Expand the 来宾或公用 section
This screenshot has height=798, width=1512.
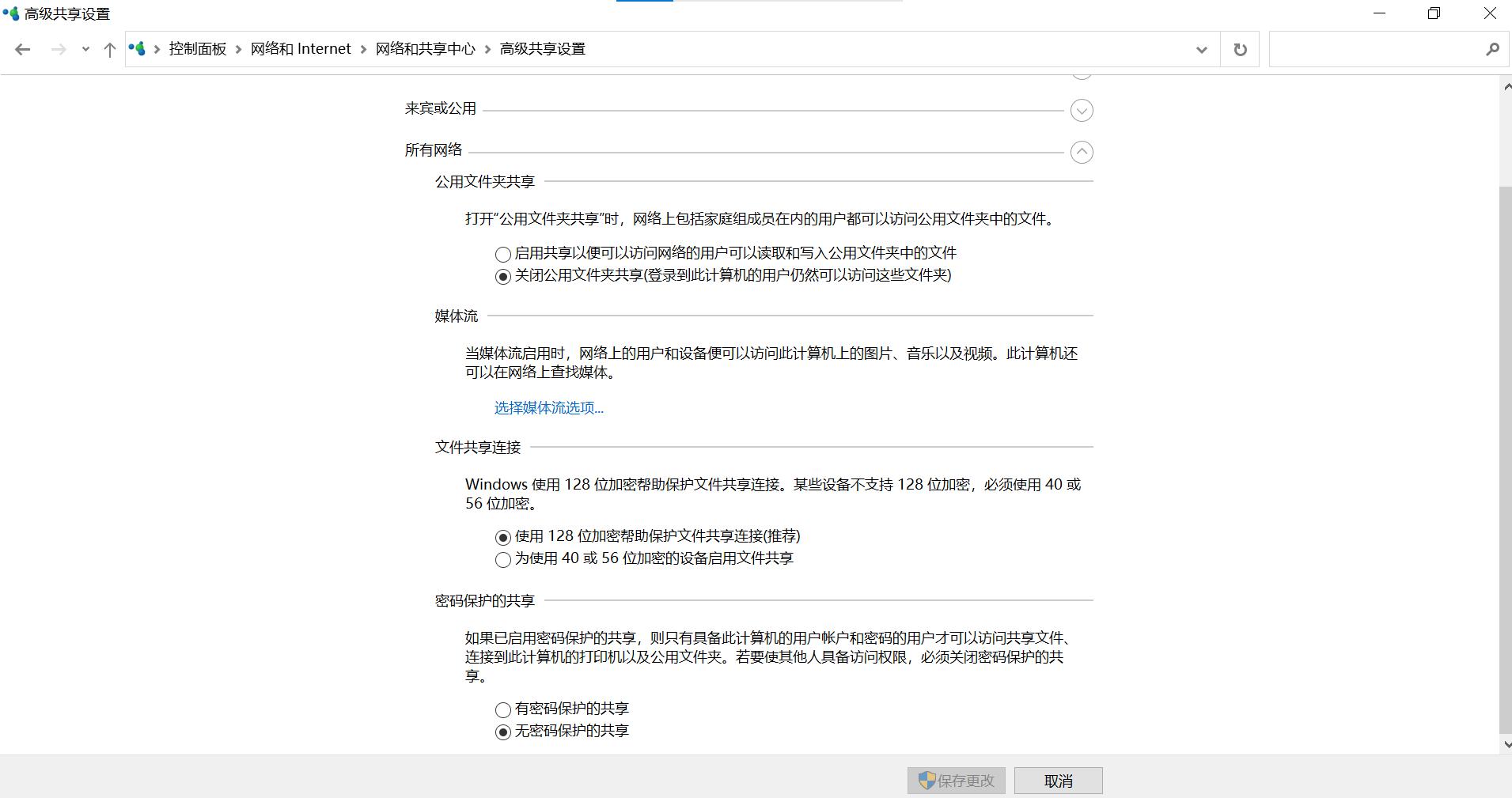[1082, 110]
